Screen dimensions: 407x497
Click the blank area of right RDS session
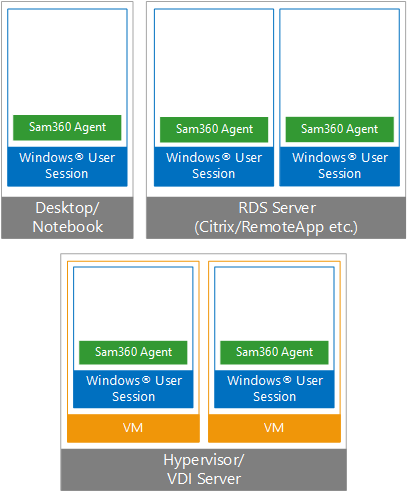point(340,63)
